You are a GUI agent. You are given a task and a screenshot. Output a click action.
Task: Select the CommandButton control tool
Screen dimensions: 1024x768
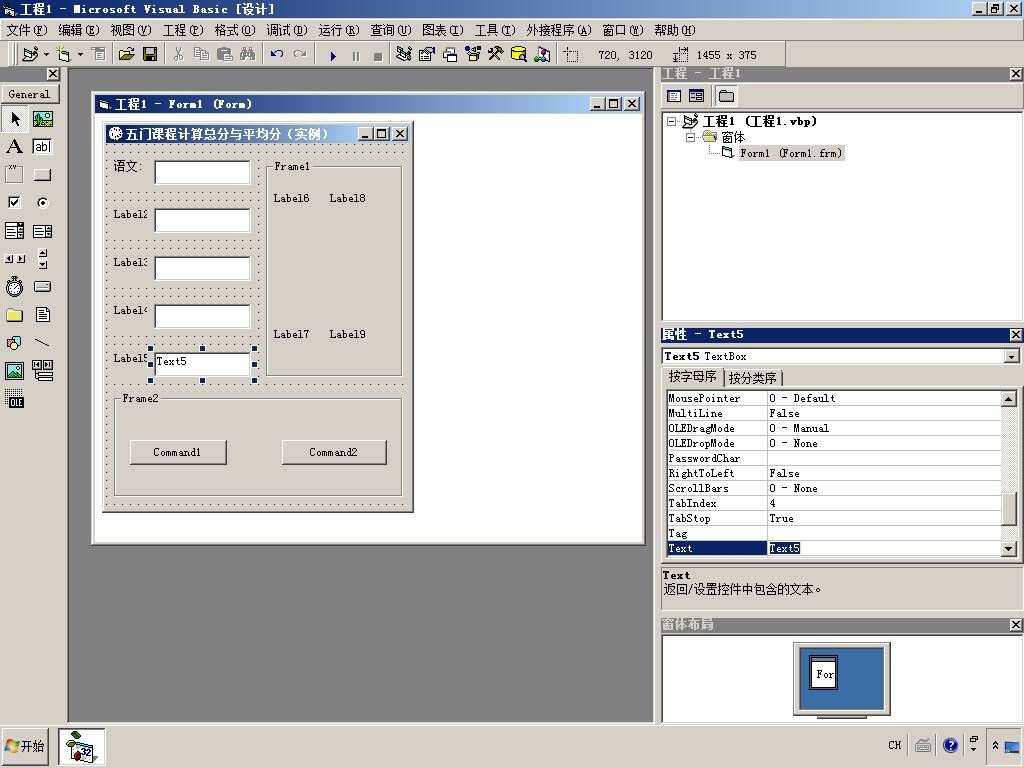point(42,174)
